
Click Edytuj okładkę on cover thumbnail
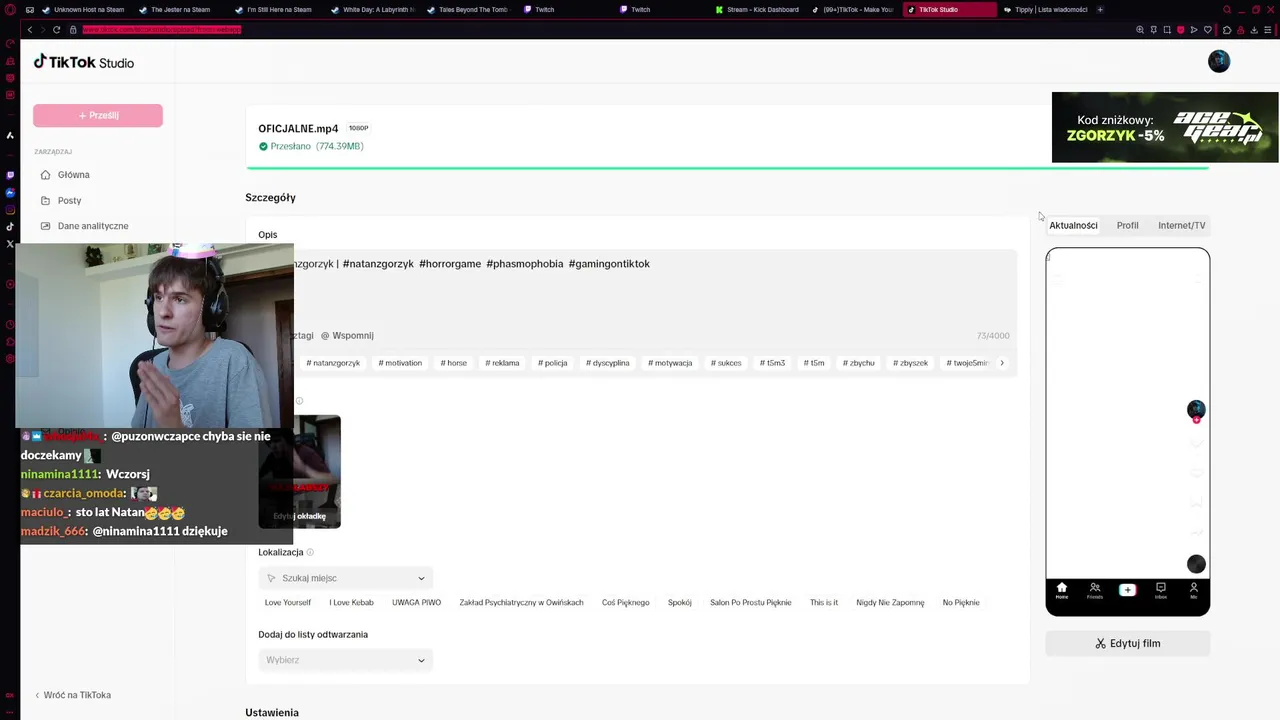(299, 516)
